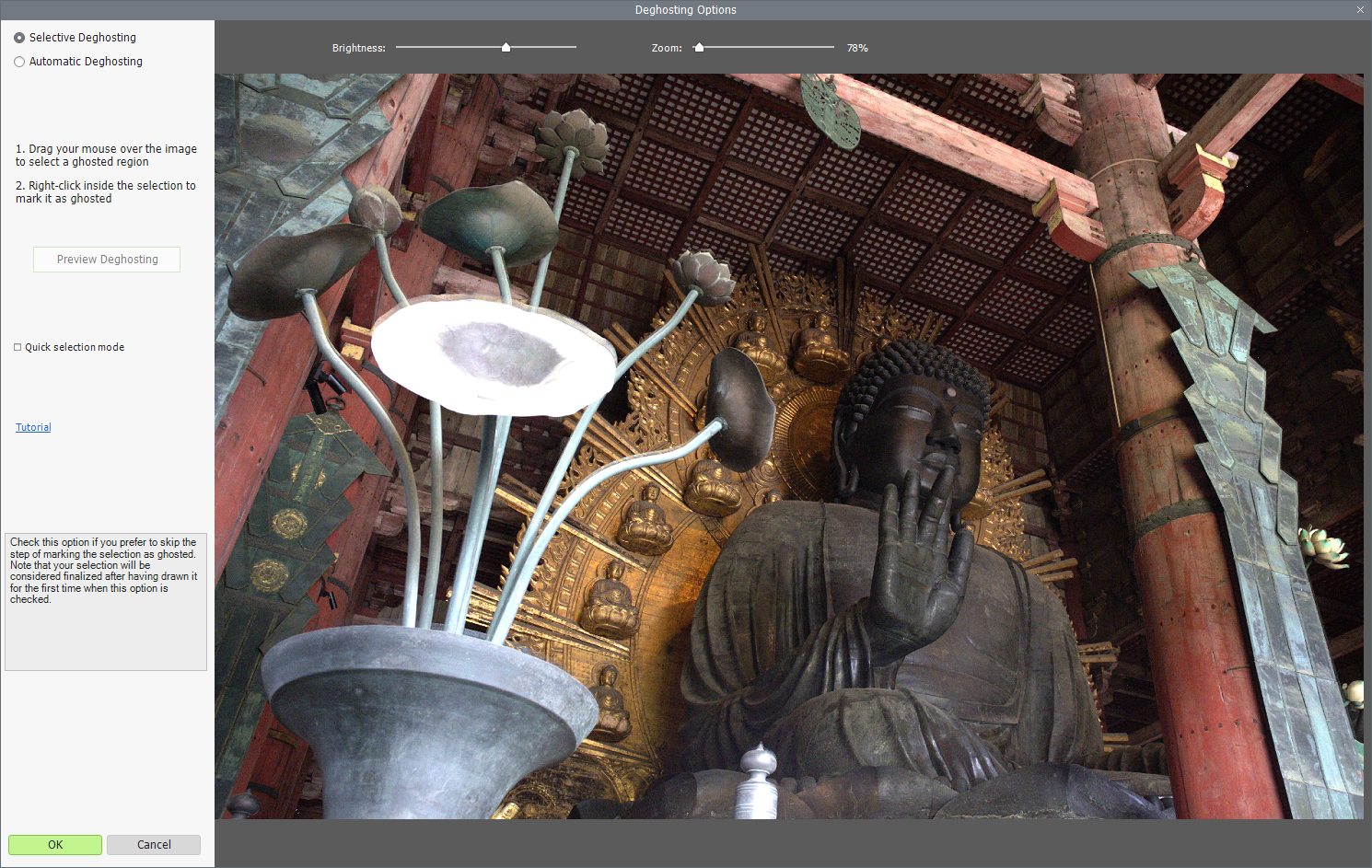Screen dimensions: 1372x868
Task: Open the Tutorial link
Action: (x=33, y=427)
